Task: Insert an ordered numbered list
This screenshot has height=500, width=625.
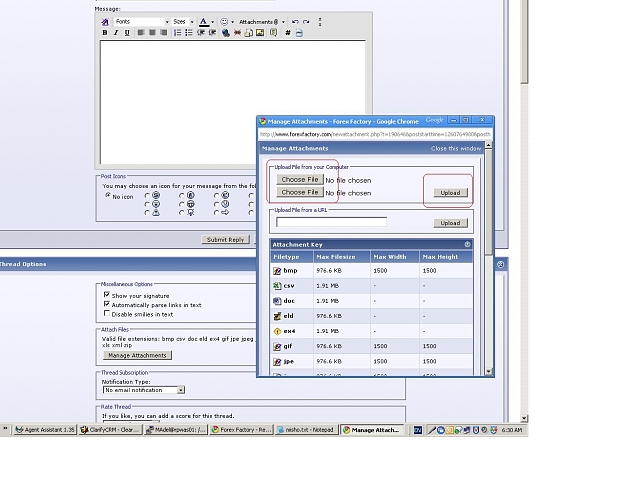Action: click(177, 33)
